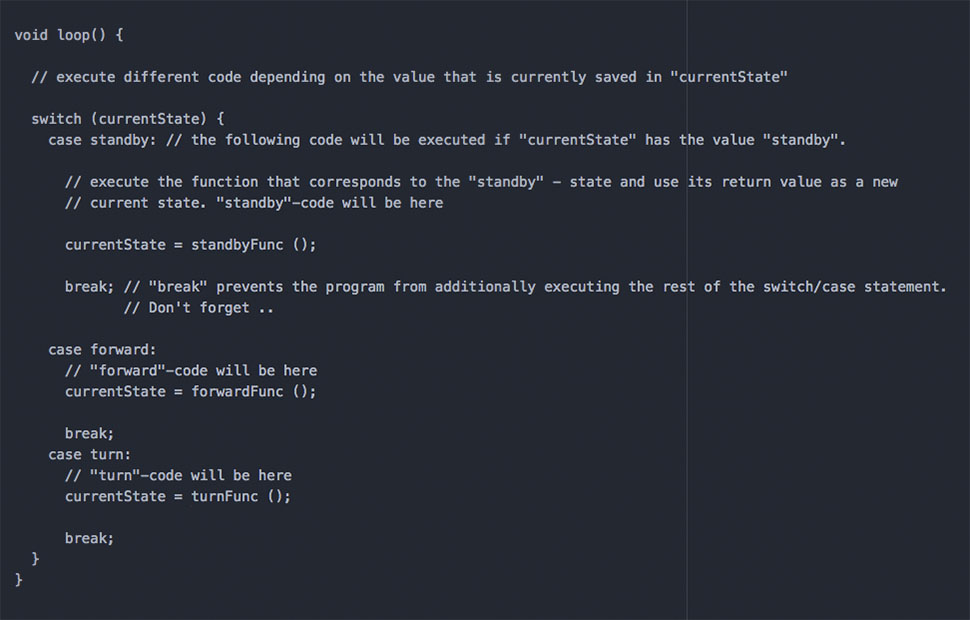The image size is (970, 620).
Task: Click the final break; after turnFunc
Action: tap(90, 538)
